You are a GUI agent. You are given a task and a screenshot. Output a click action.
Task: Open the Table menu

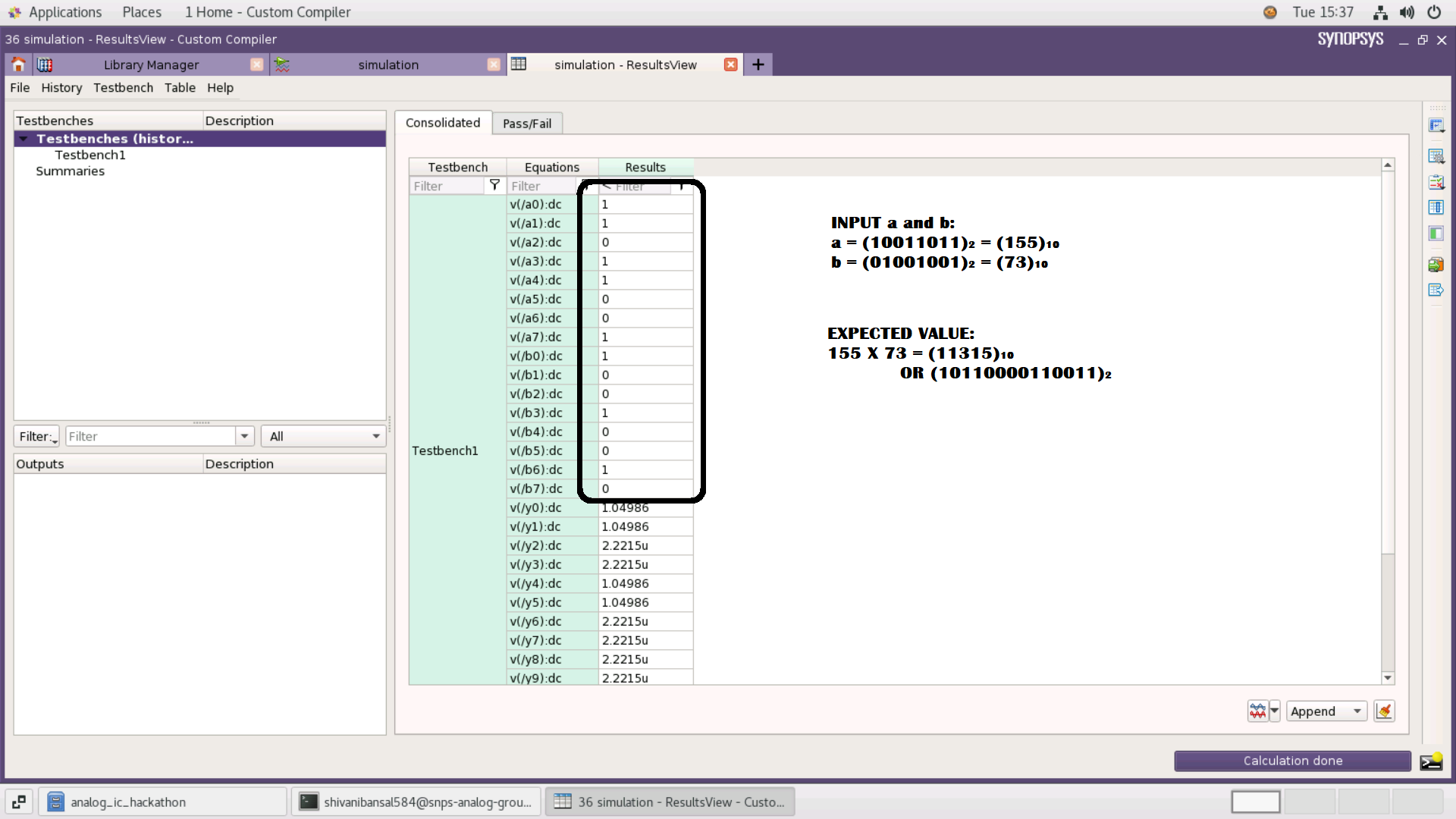coord(180,88)
